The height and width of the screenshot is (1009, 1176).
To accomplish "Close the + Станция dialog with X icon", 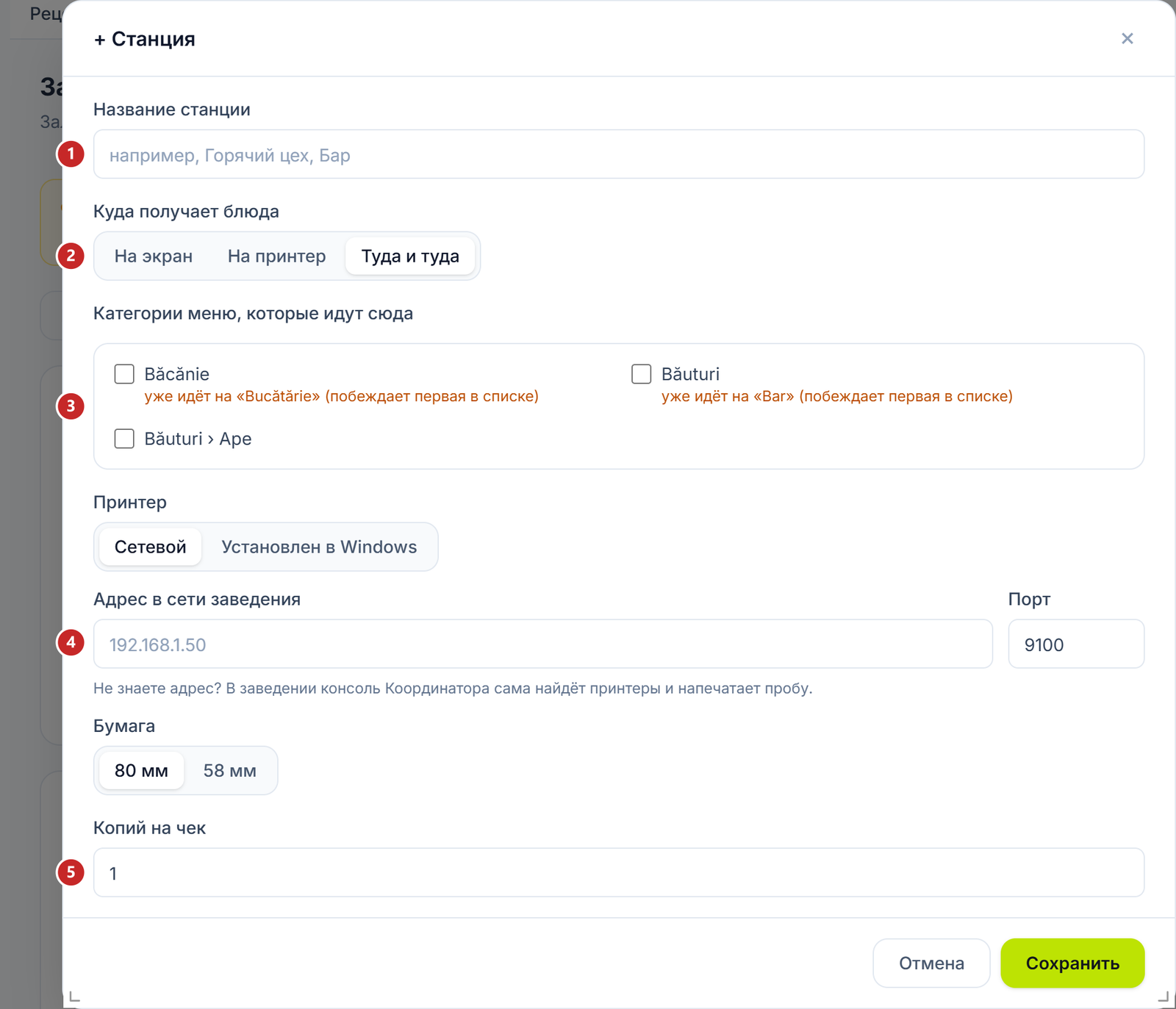I will pos(1127,38).
